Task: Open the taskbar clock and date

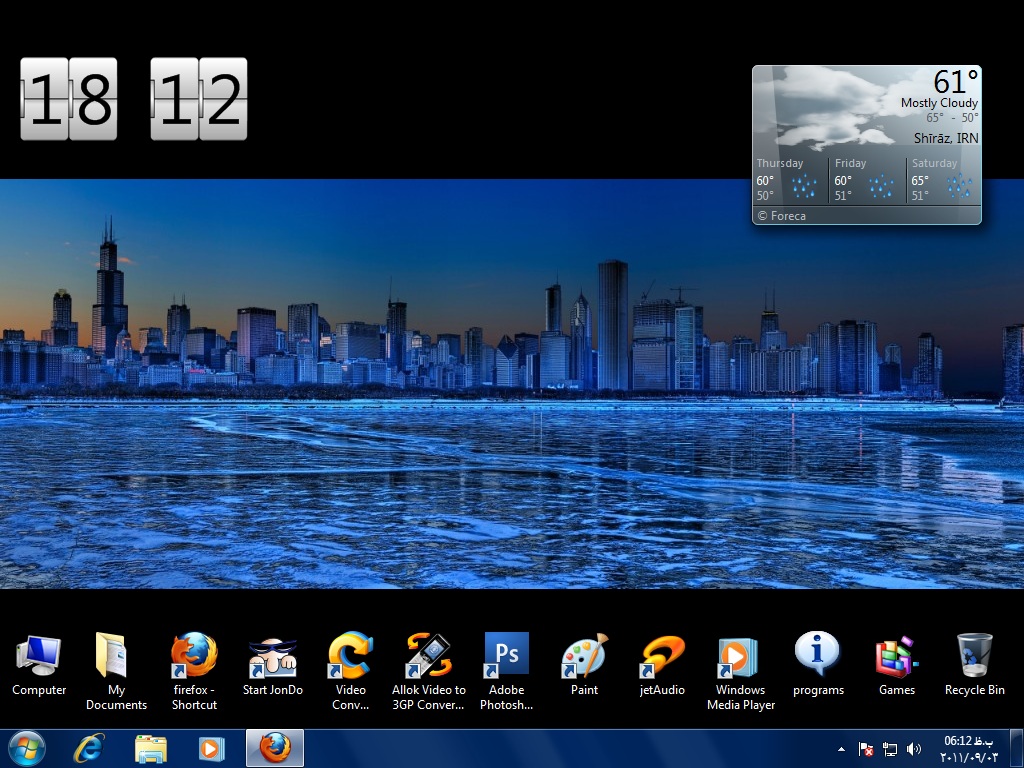Action: [969, 749]
